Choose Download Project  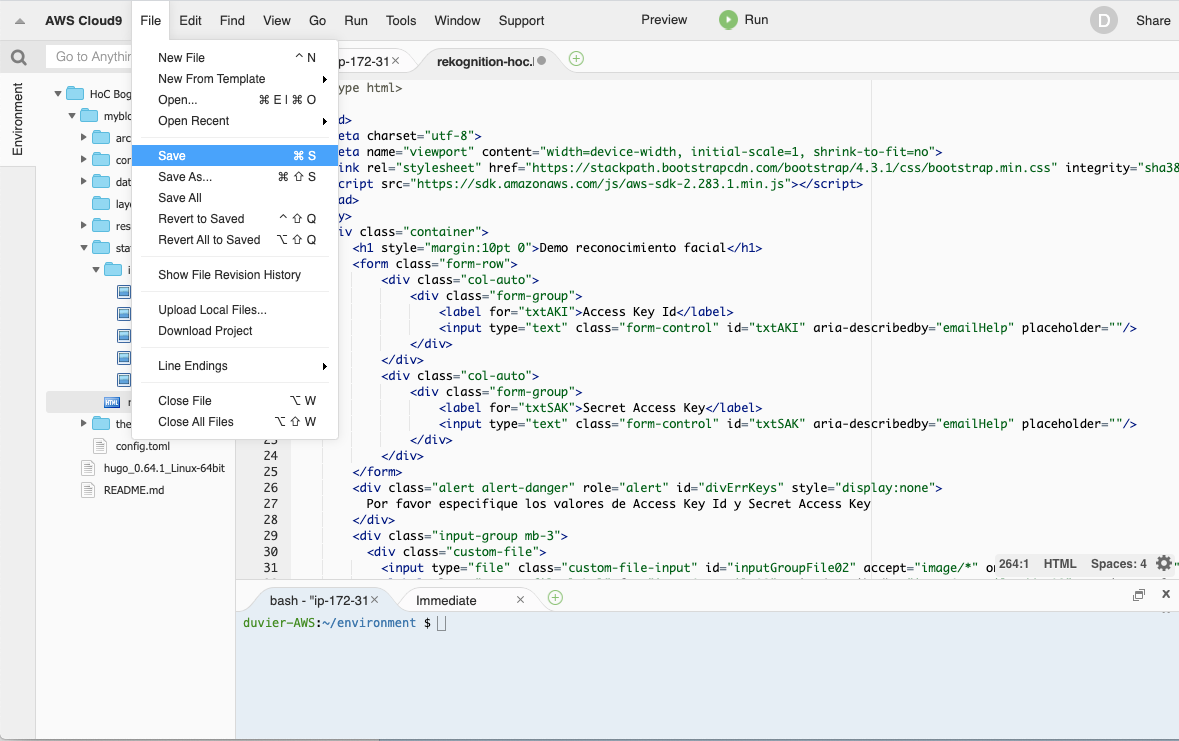235,331
